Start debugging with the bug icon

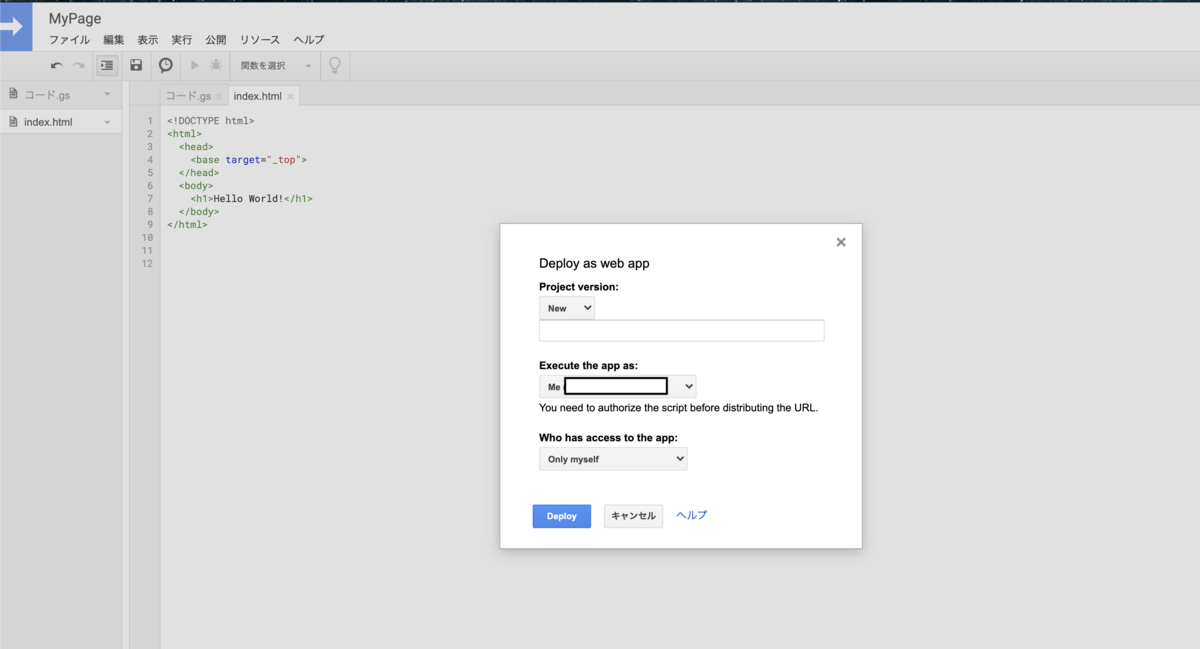click(216, 65)
